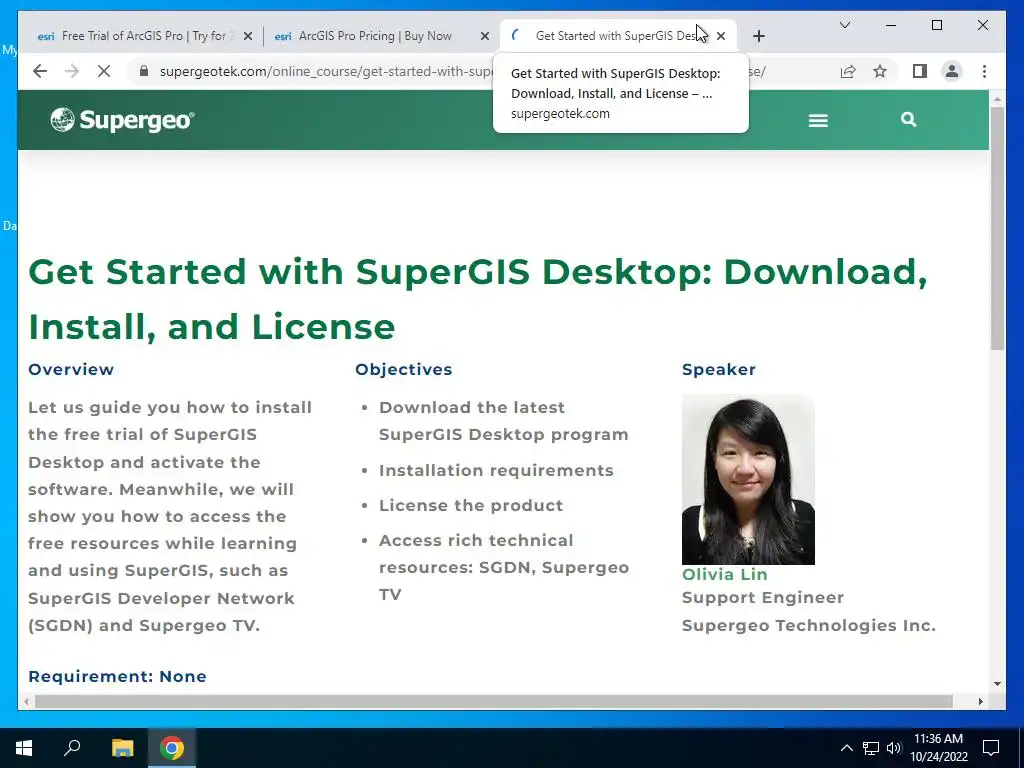Click the Chrome taskbar icon
The height and width of the screenshot is (768, 1024).
pos(172,748)
